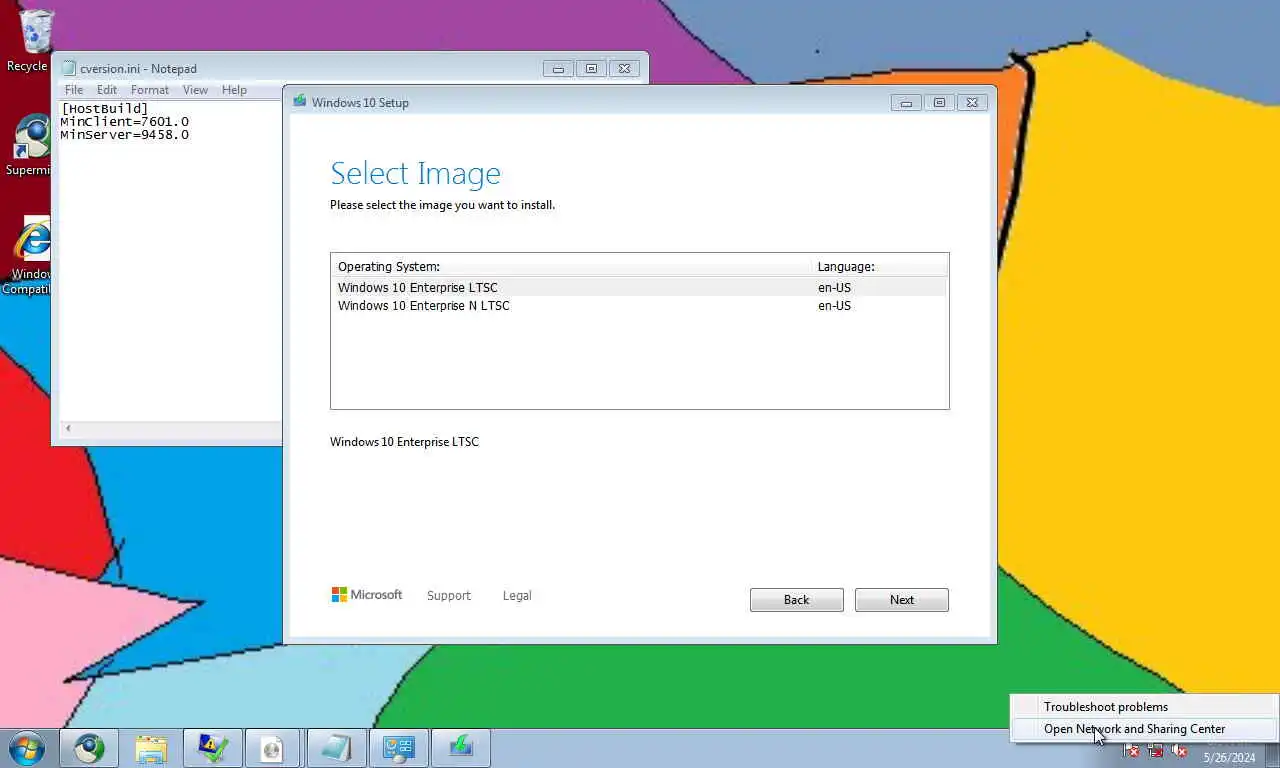Open the Start menu orb
This screenshot has height=768, width=1280.
[26, 748]
